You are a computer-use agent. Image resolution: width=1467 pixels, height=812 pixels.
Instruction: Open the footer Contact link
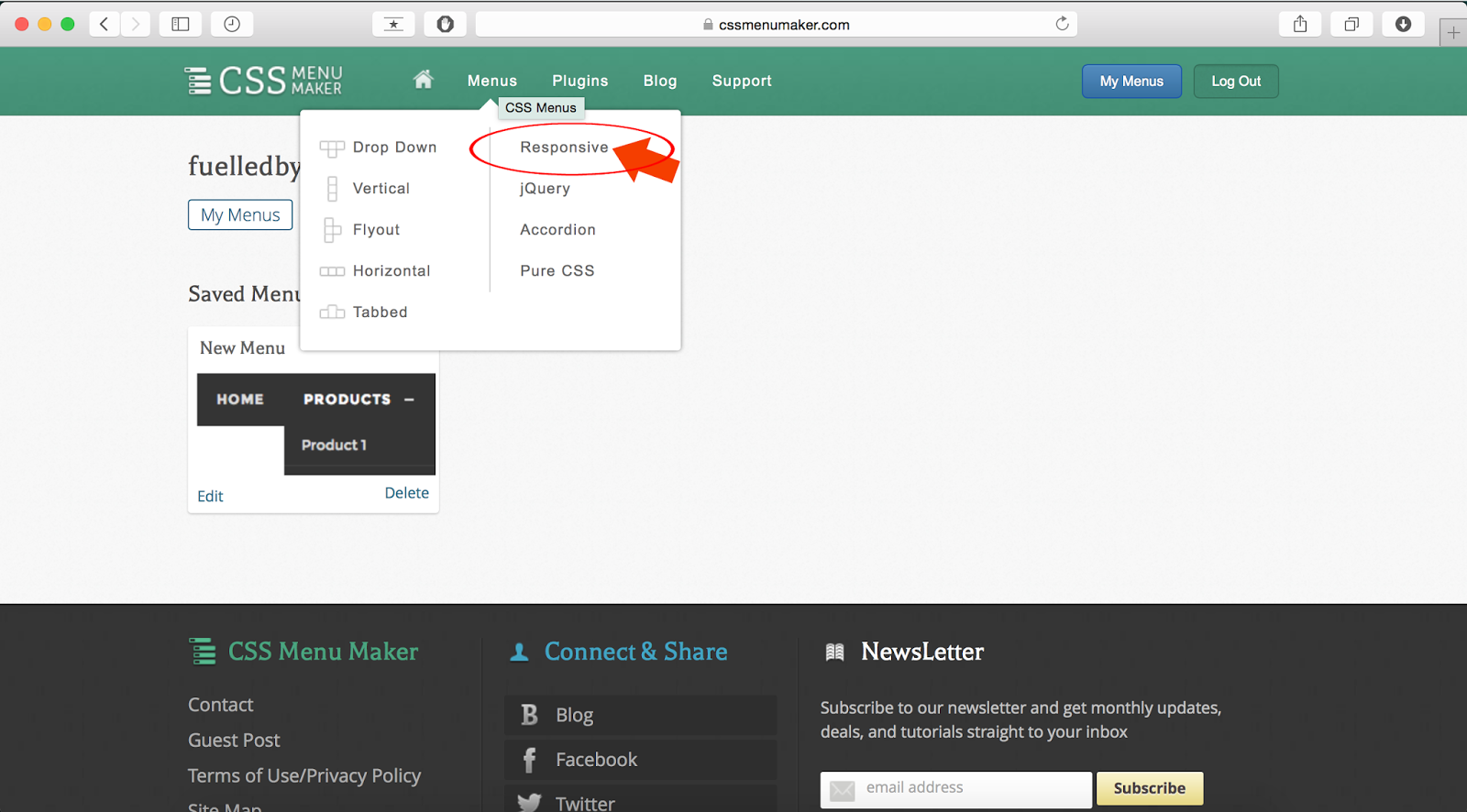[x=221, y=705]
